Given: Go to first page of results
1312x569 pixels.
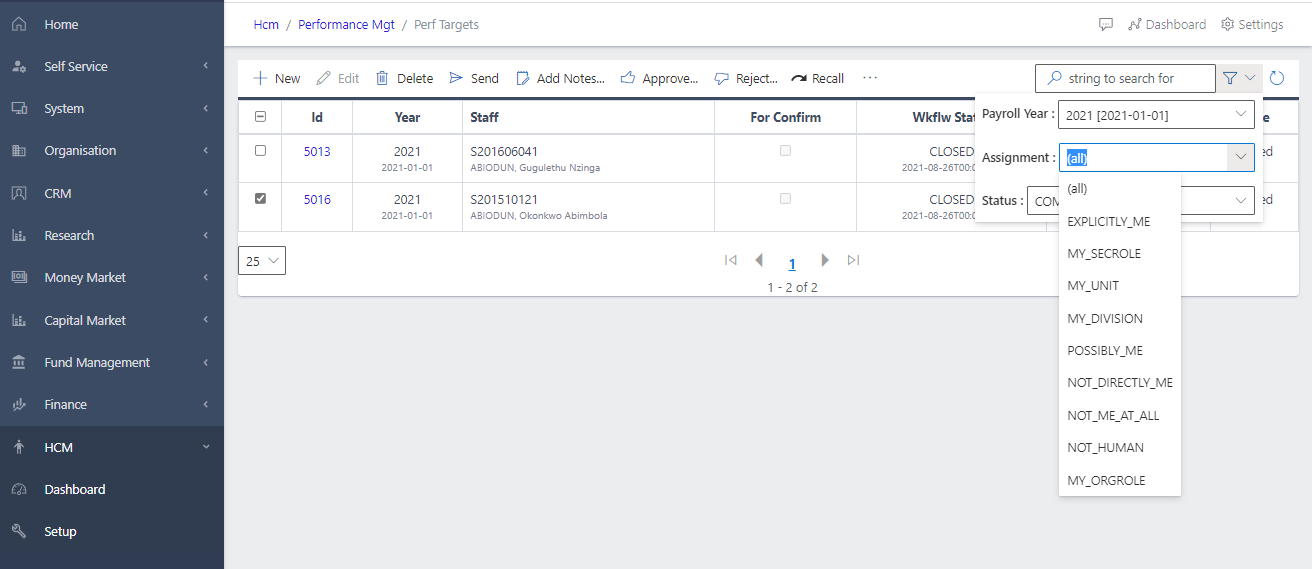Looking at the screenshot, I should tap(731, 260).
